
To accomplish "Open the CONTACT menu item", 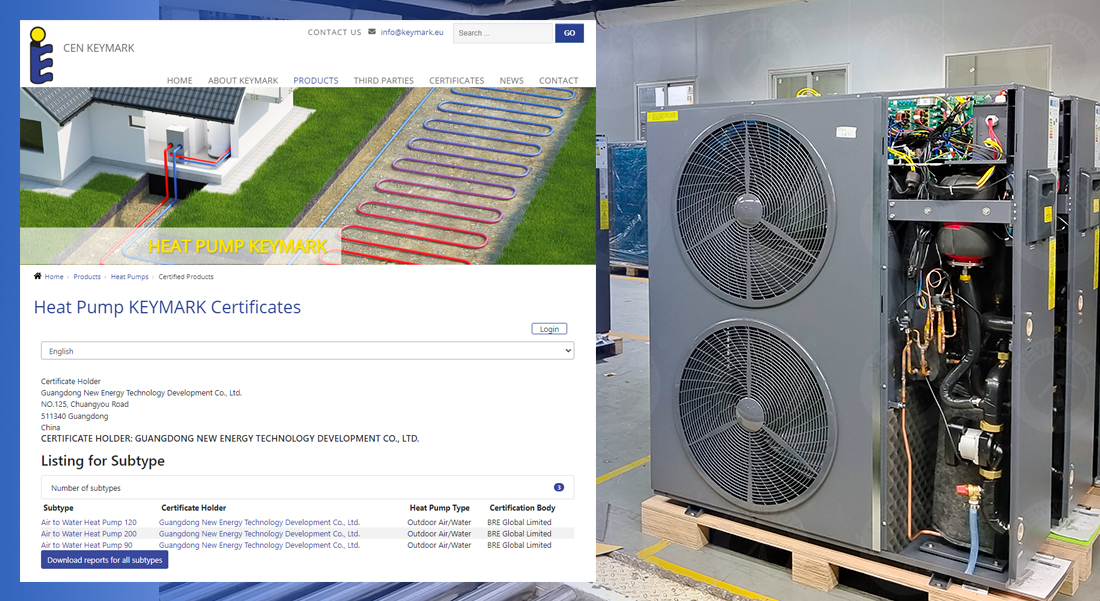I will coord(558,81).
